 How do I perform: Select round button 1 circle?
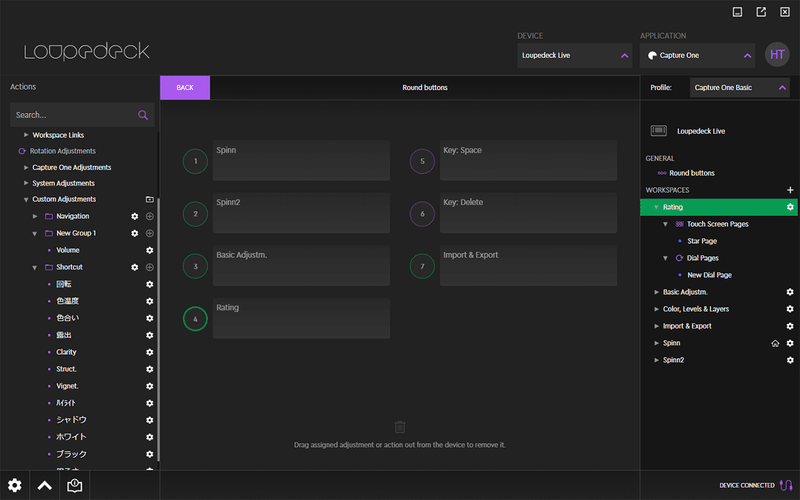pyautogui.click(x=195, y=161)
